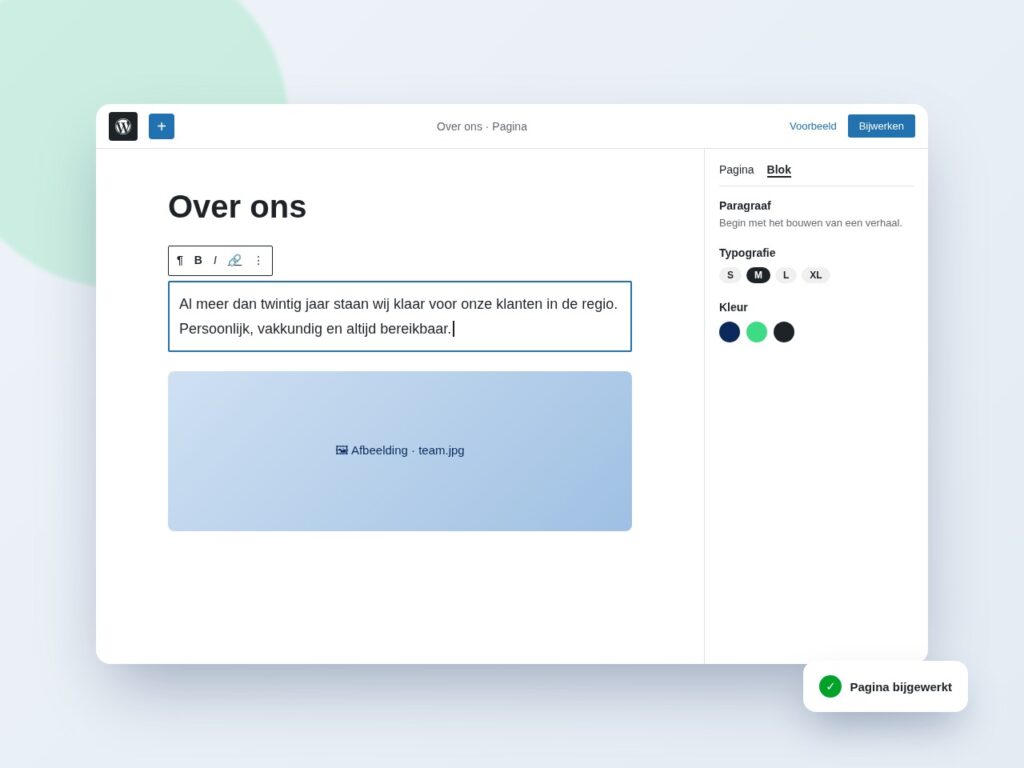Insert a link using the link icon

click(x=234, y=260)
